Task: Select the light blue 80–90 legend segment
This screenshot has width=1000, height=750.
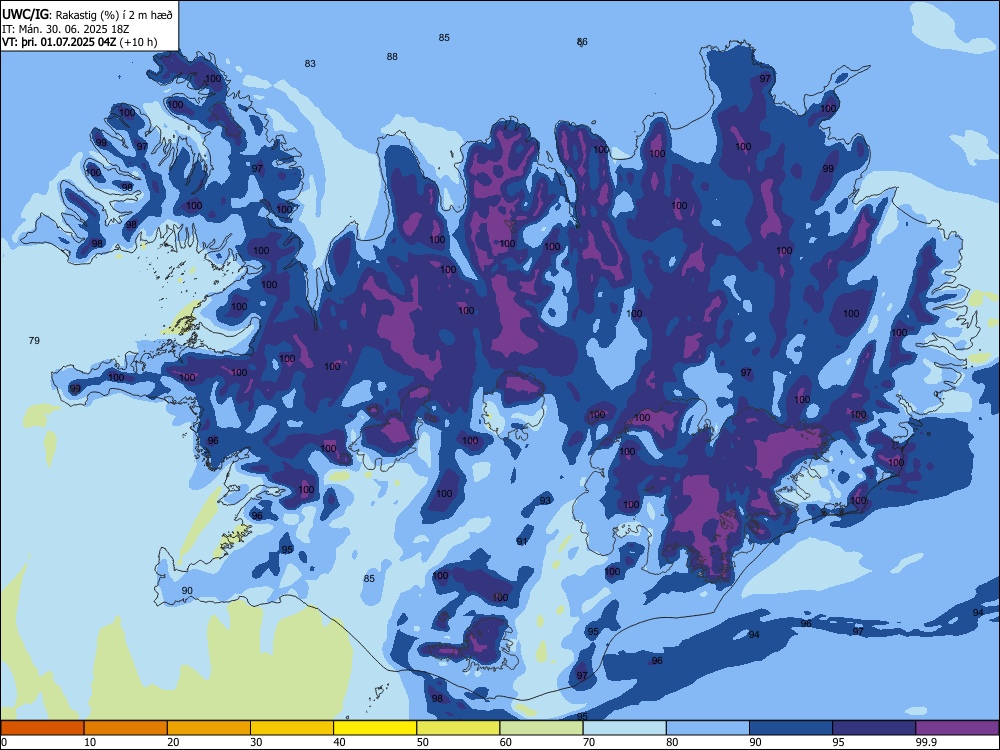Action: click(708, 728)
